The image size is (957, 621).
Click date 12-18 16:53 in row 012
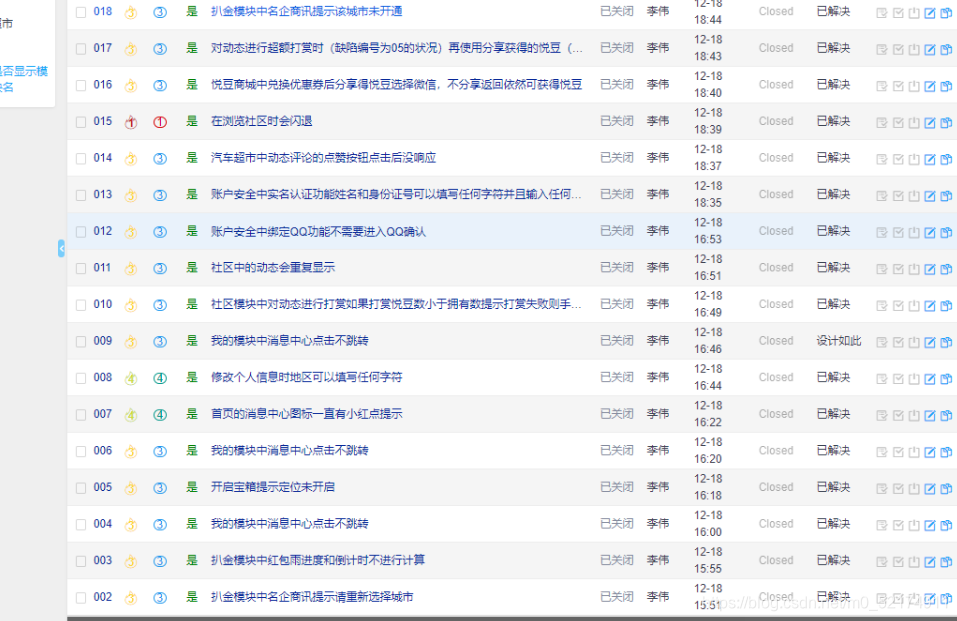point(708,231)
